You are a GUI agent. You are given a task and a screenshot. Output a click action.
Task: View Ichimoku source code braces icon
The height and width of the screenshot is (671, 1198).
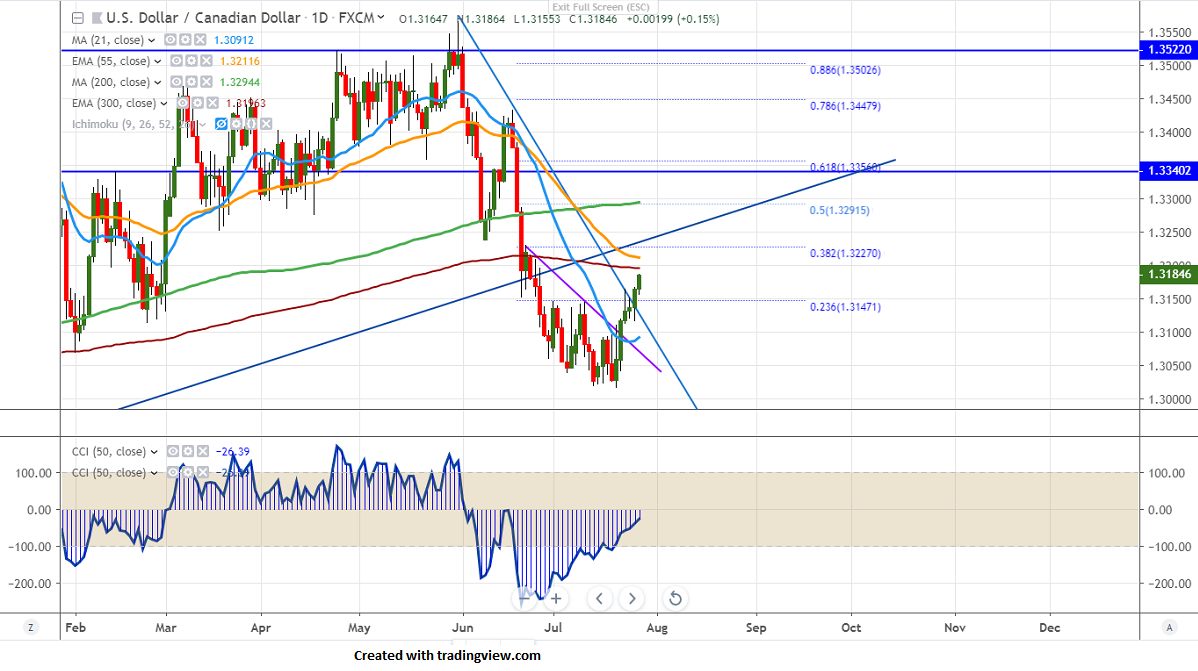(251, 124)
